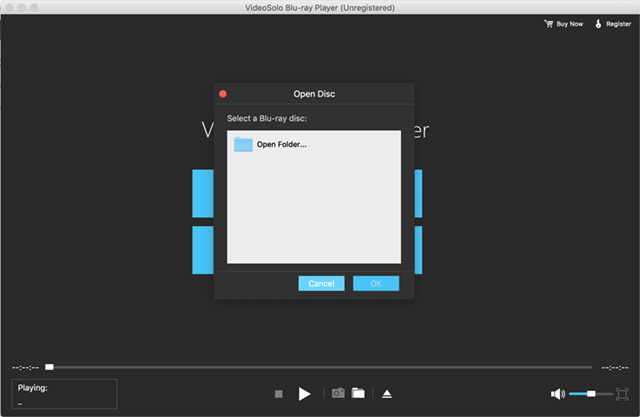640x417 pixels.
Task: Close the Open Disc dialog with red button
Action: (223, 94)
